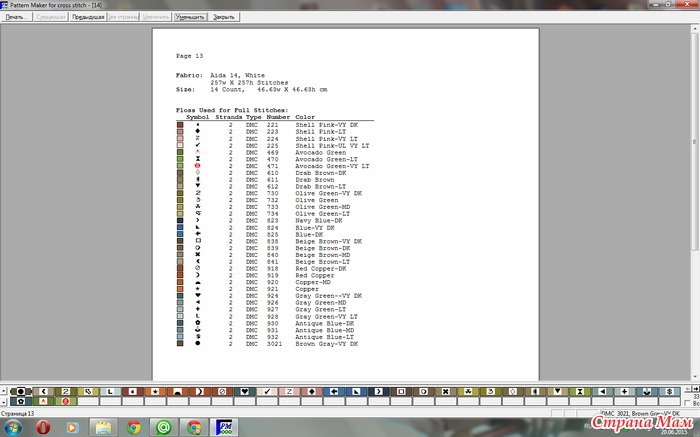This screenshot has height=437, width=700.
Task: Select the left arrow blue palette swatch
Action: point(334,391)
